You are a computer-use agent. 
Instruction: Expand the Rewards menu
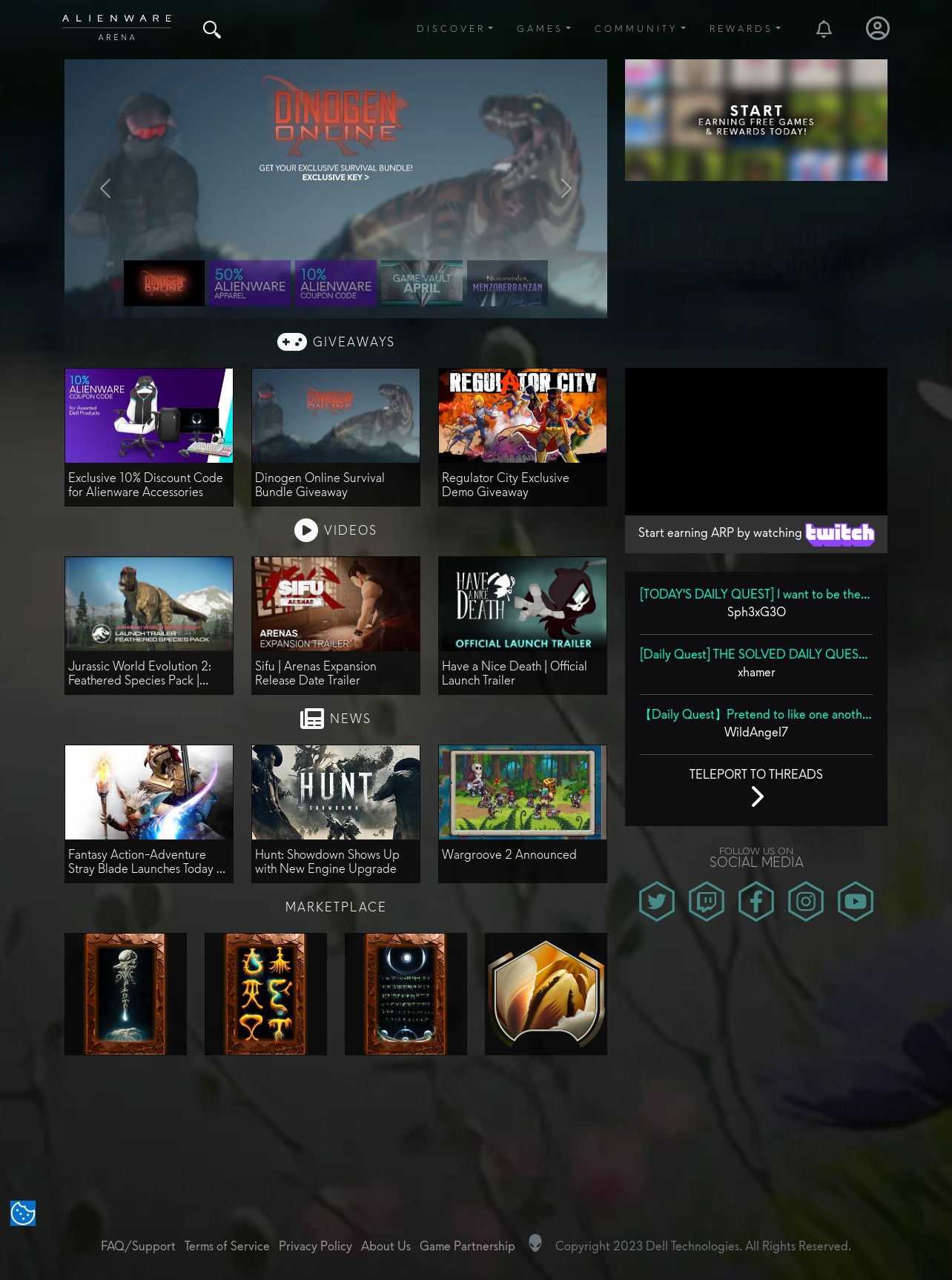point(745,29)
